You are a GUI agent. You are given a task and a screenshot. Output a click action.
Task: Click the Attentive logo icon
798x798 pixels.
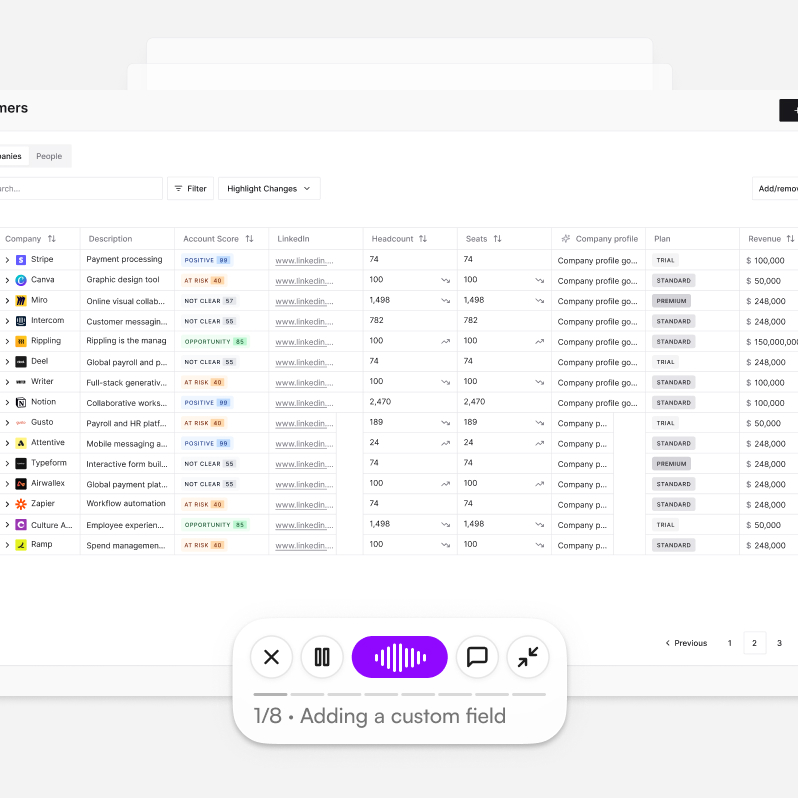(21, 443)
